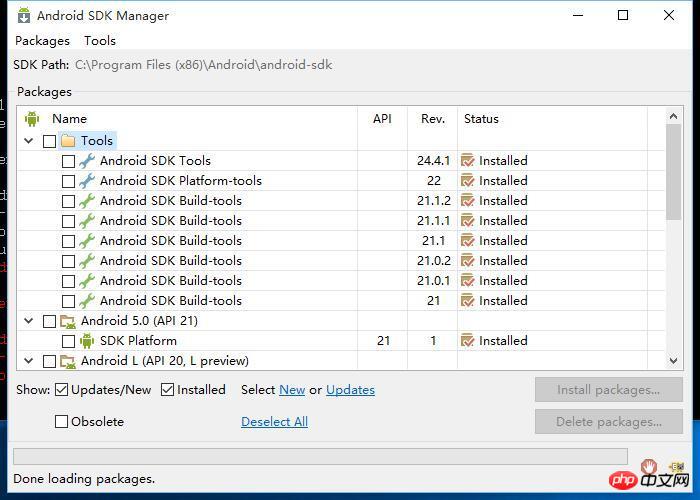Open the Packages menu

pos(42,41)
